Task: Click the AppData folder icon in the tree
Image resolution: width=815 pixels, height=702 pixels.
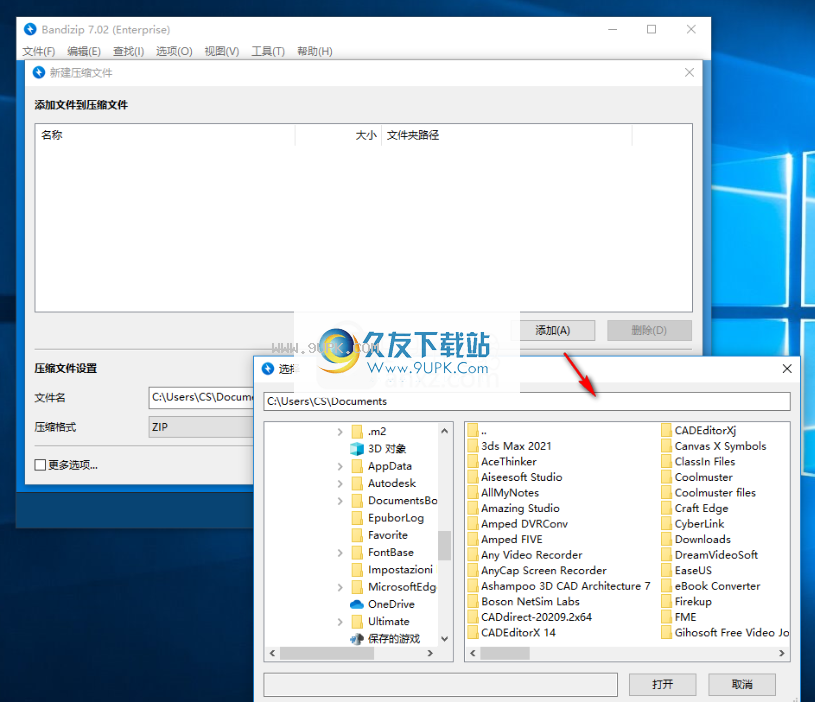Action: (357, 466)
